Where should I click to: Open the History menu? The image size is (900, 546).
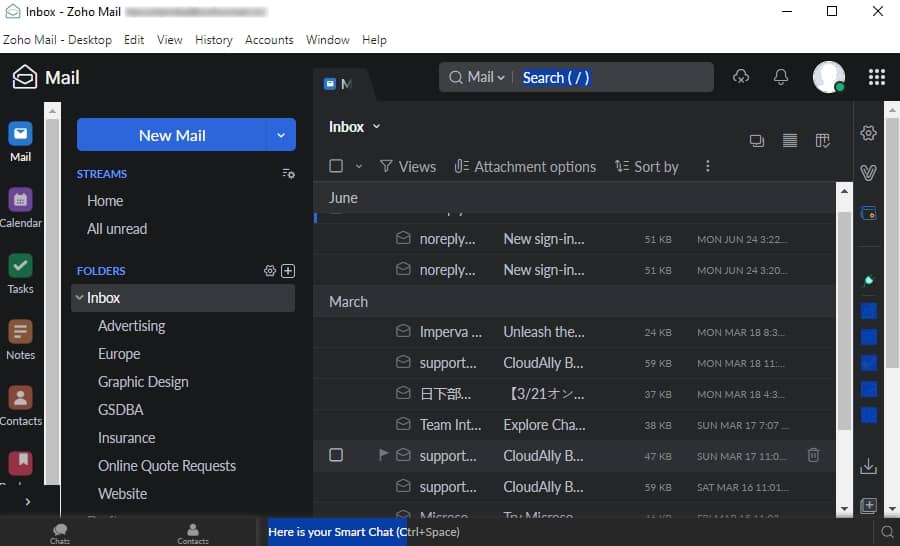click(x=214, y=40)
